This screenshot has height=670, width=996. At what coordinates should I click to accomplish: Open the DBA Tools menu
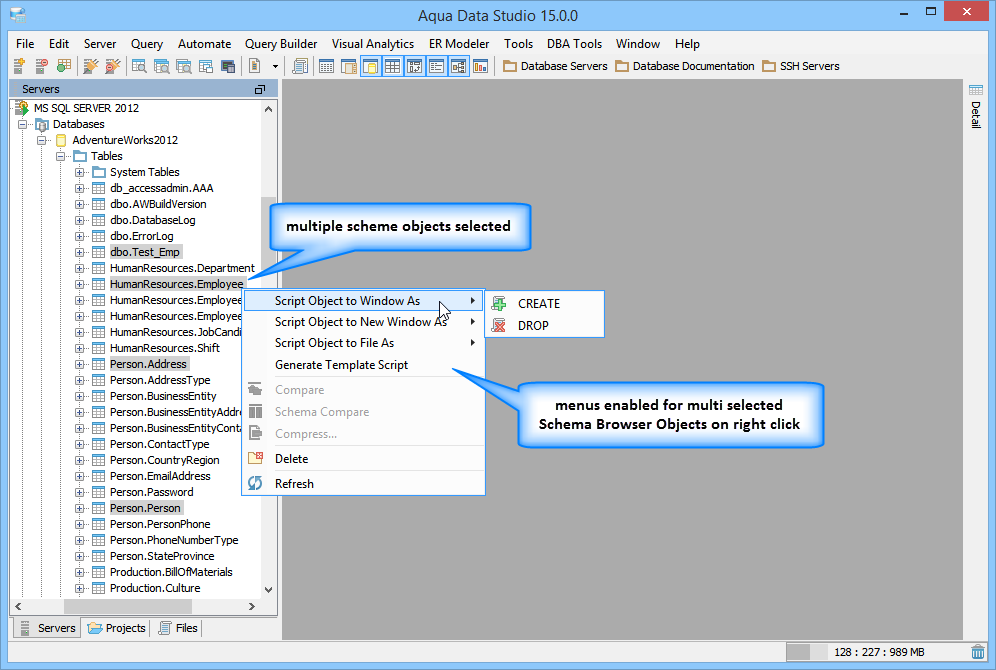pyautogui.click(x=574, y=44)
